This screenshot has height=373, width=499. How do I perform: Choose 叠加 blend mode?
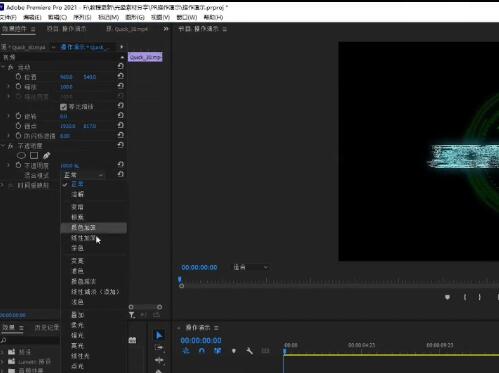coord(94,315)
